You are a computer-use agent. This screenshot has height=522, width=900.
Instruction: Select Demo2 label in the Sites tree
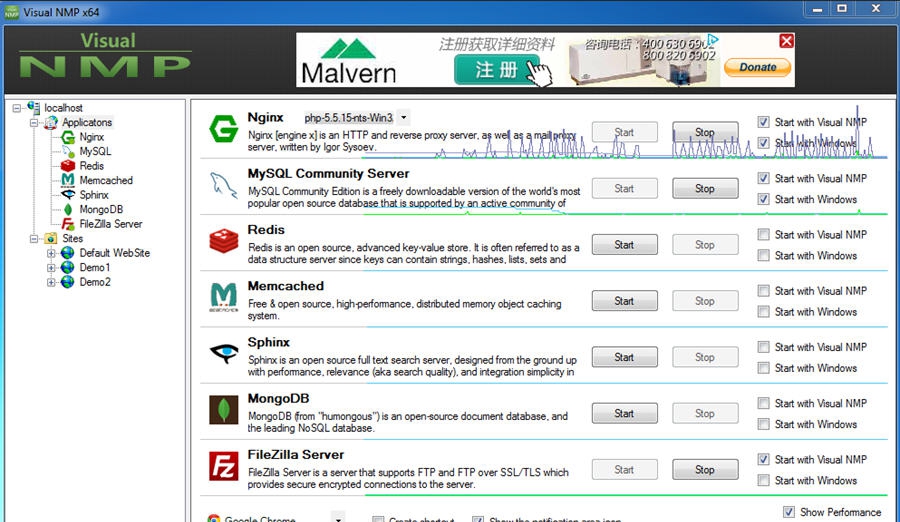point(95,282)
